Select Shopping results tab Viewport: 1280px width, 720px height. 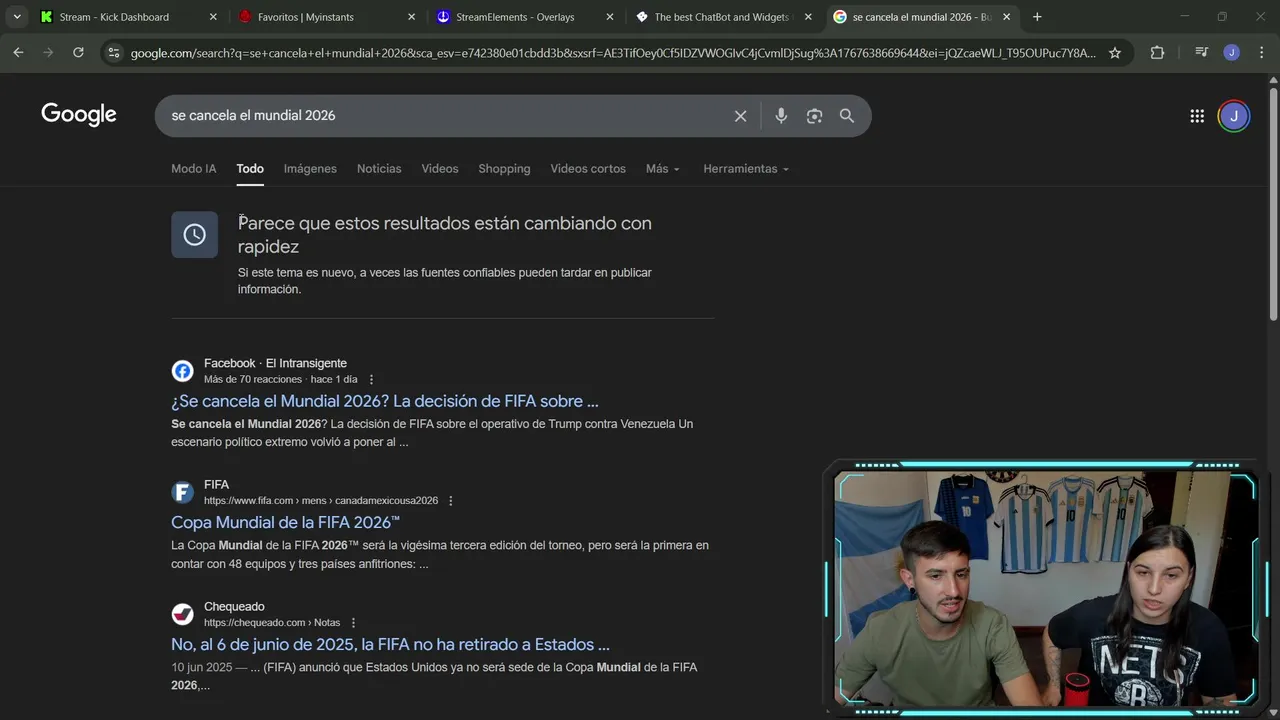tap(504, 169)
